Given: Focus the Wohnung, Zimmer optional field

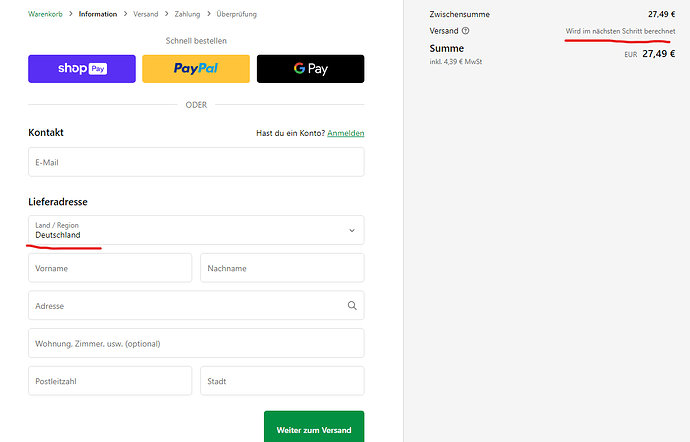Looking at the screenshot, I should pos(196,343).
